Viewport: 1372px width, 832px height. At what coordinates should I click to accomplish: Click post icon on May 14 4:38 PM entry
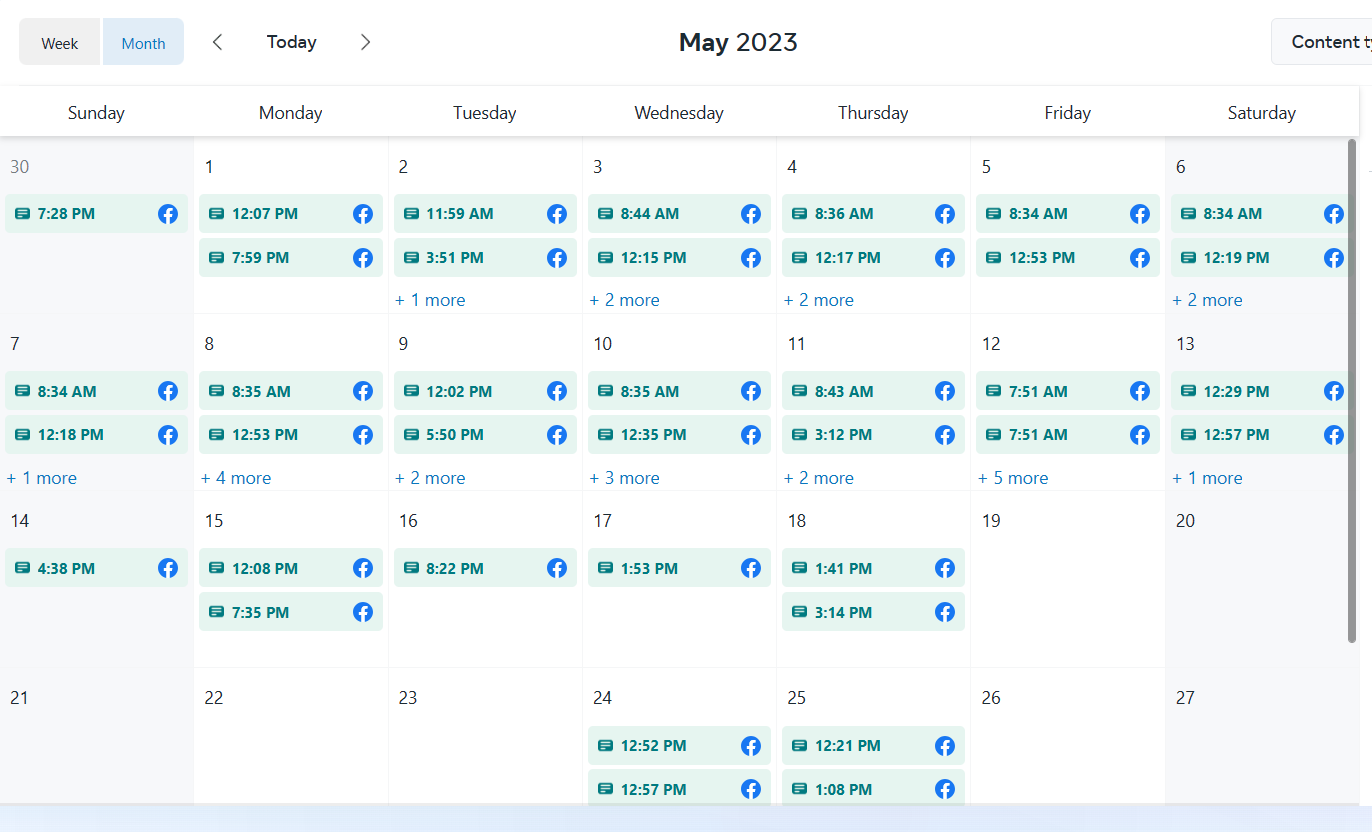click(x=22, y=568)
